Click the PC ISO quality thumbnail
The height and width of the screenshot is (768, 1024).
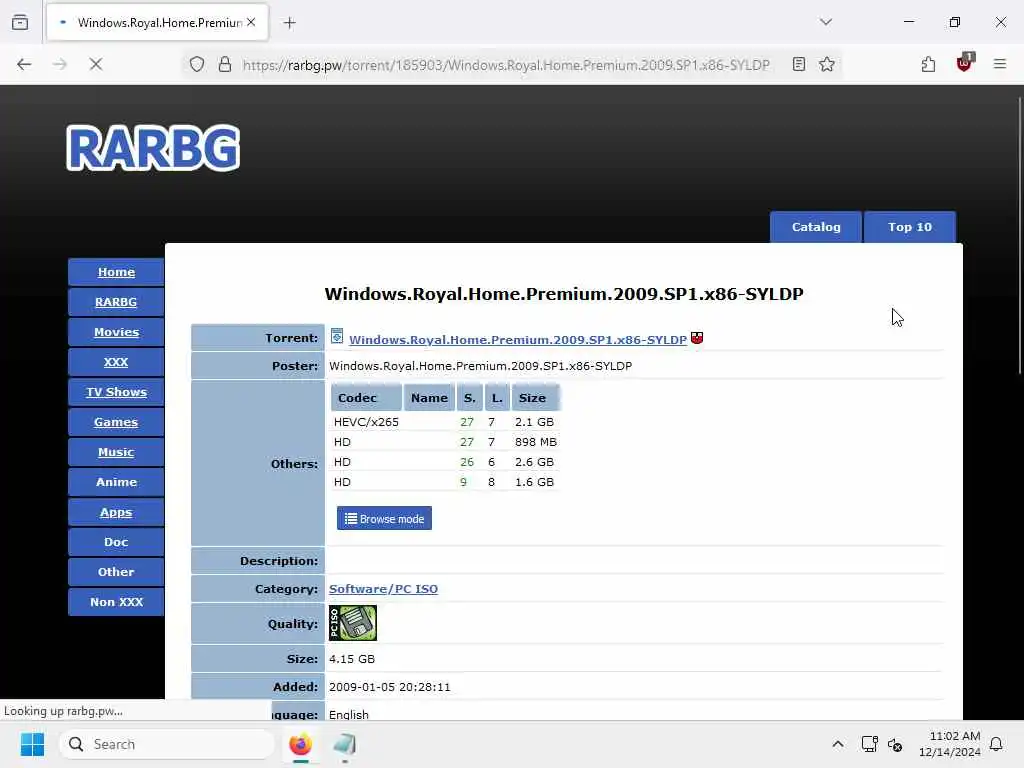[x=353, y=623]
